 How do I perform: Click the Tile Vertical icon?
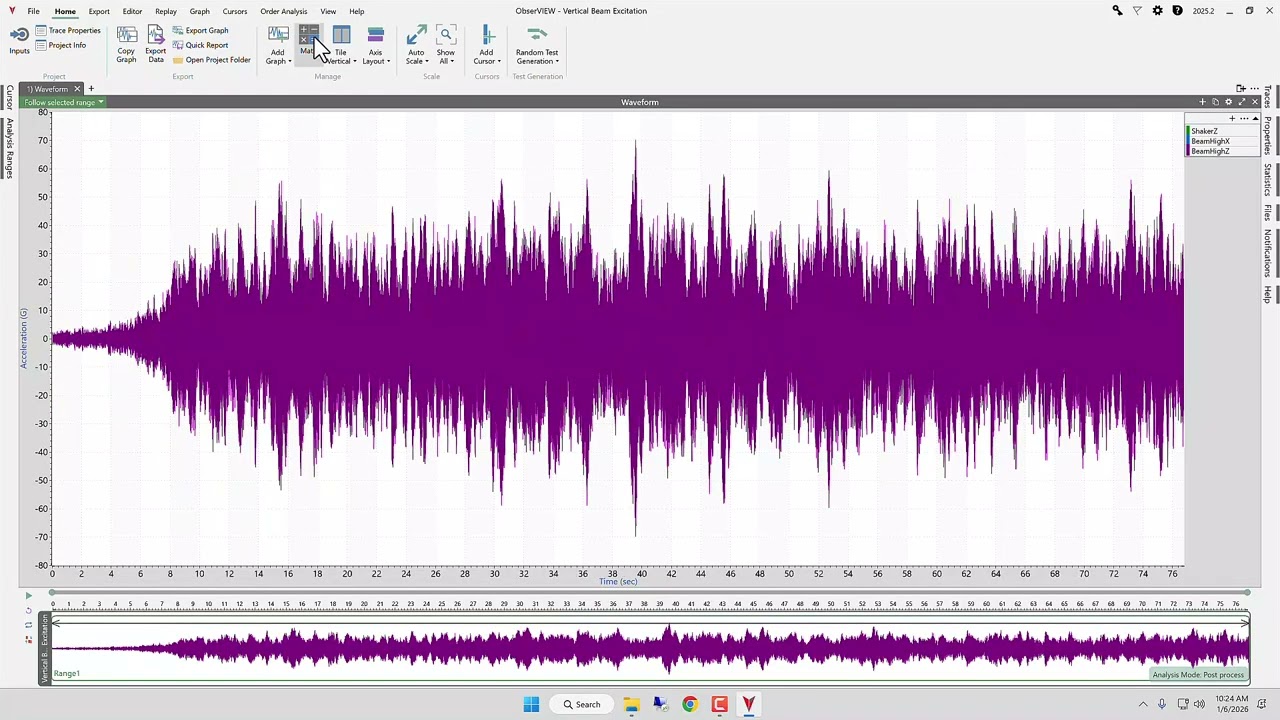[x=341, y=36]
